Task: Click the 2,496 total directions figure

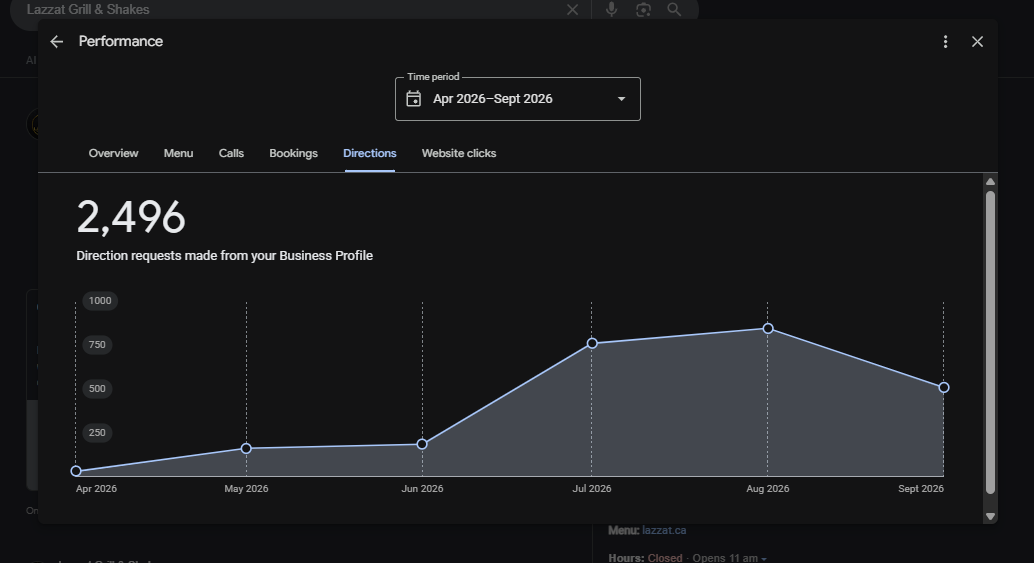Action: (x=131, y=217)
